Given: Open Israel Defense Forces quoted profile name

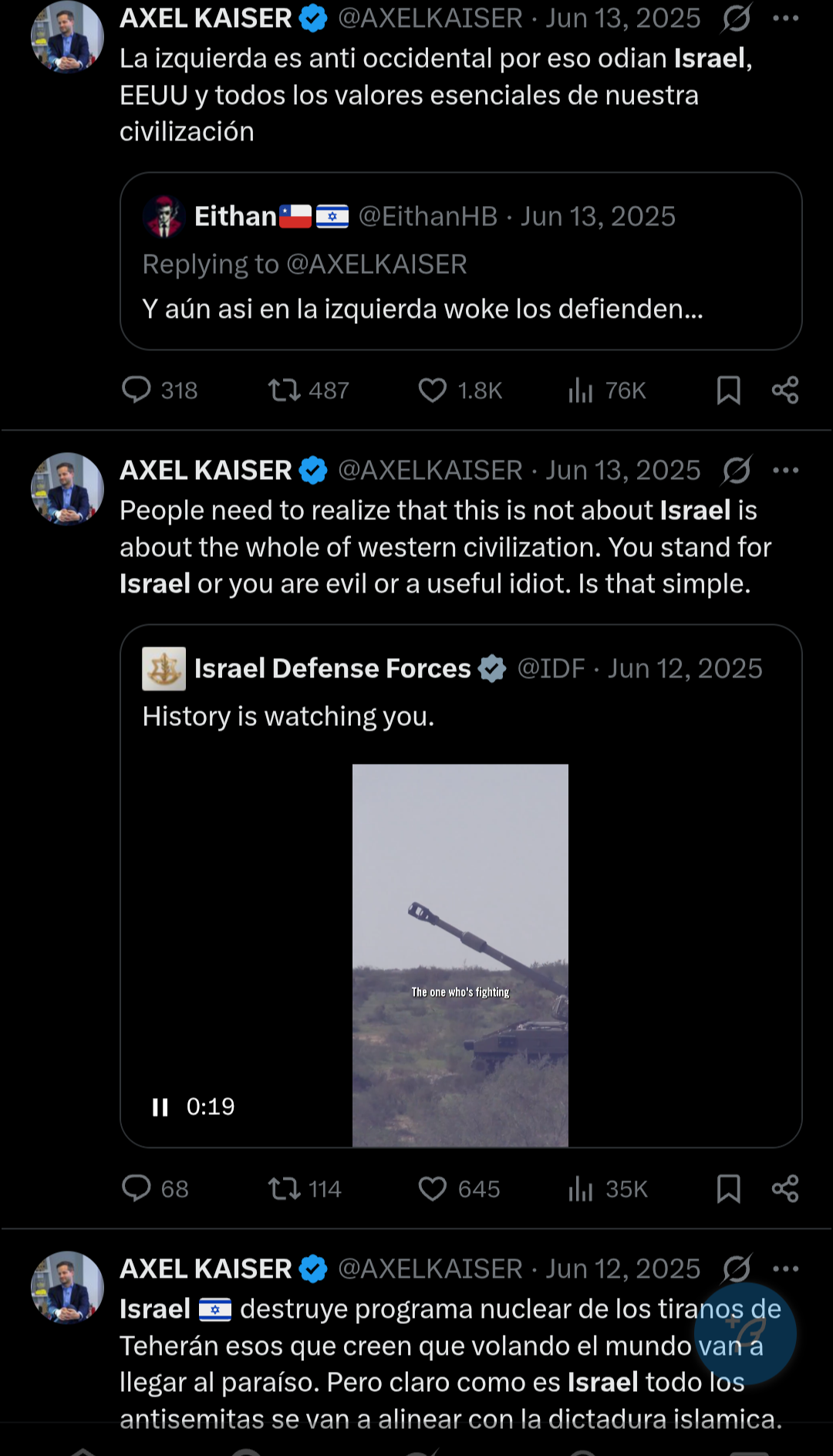Looking at the screenshot, I should point(332,668).
